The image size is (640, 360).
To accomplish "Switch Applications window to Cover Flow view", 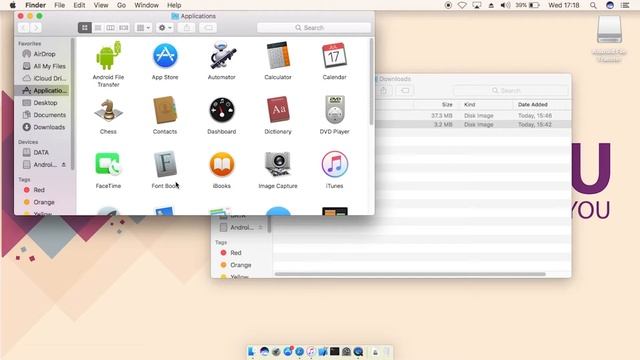I will coord(123,28).
